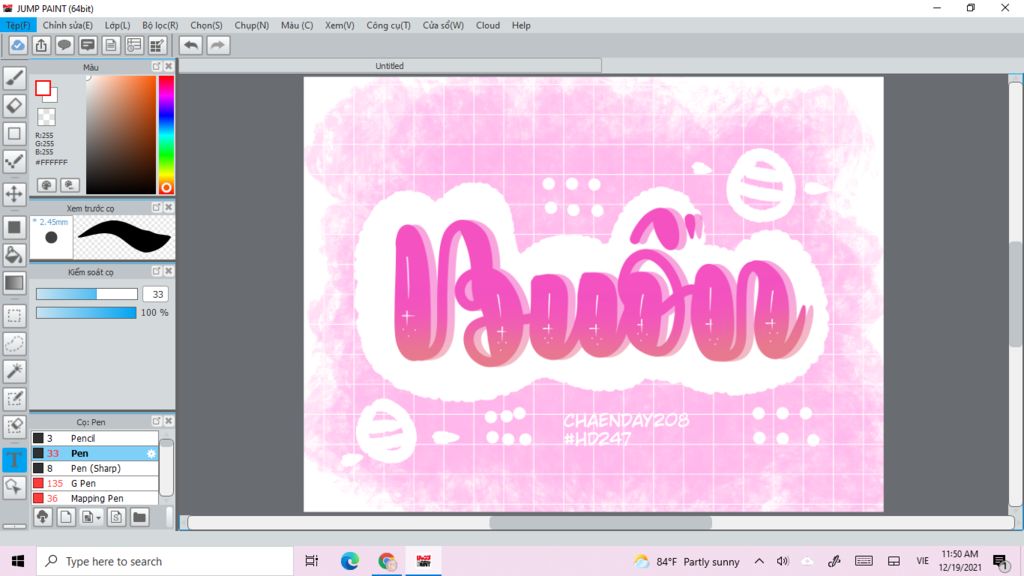Viewport: 1024px width, 576px height.
Task: Show hidden system tray icons
Action: 759,562
